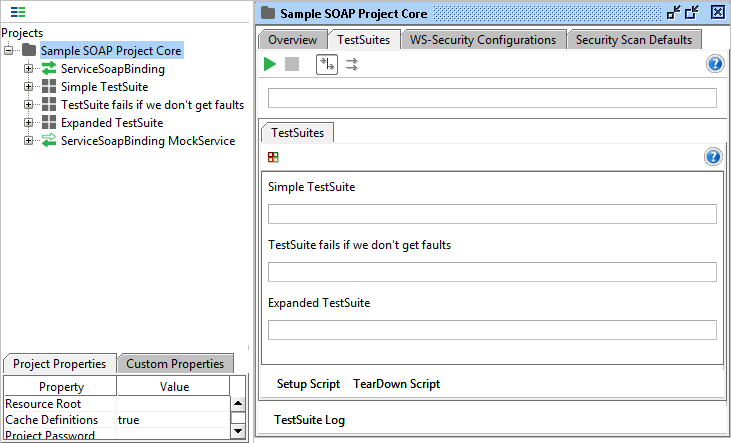Viewport: 731px width, 443px height.
Task: Expand the Simple TestSuite tree node
Action: (x=29, y=87)
